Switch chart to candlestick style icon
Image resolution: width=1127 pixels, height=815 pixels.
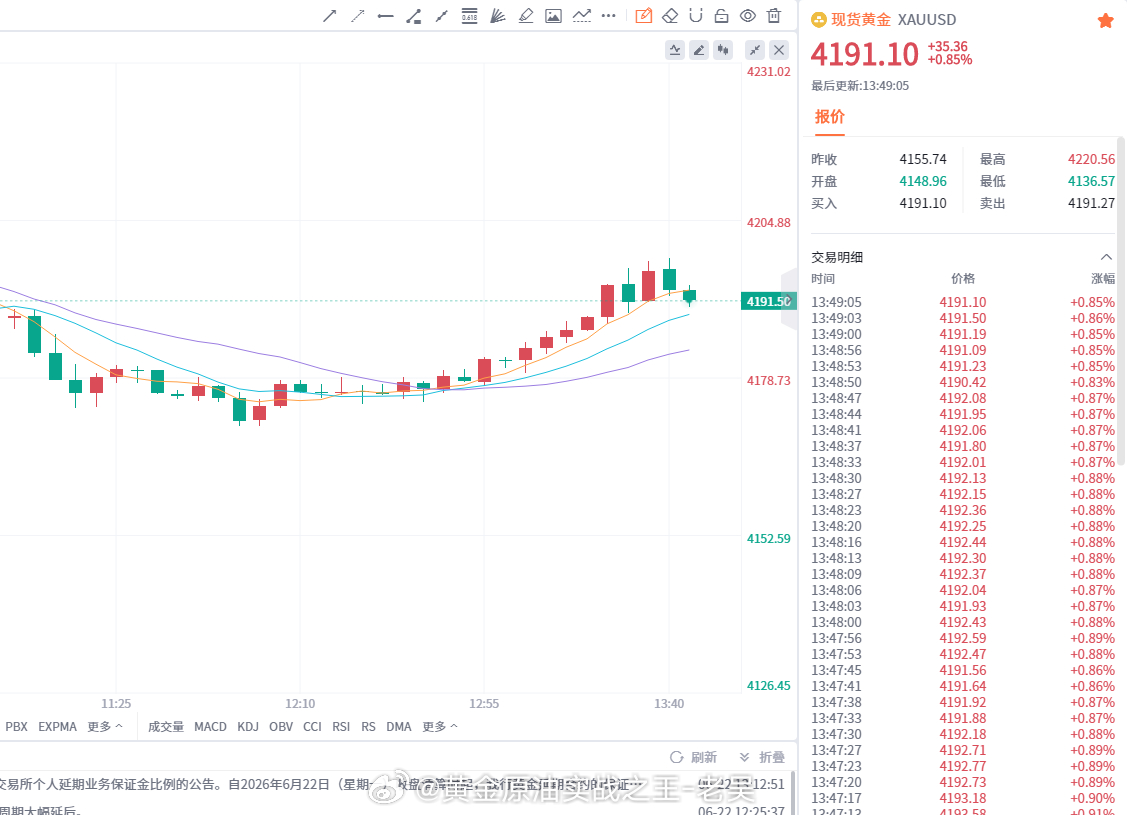pos(723,50)
